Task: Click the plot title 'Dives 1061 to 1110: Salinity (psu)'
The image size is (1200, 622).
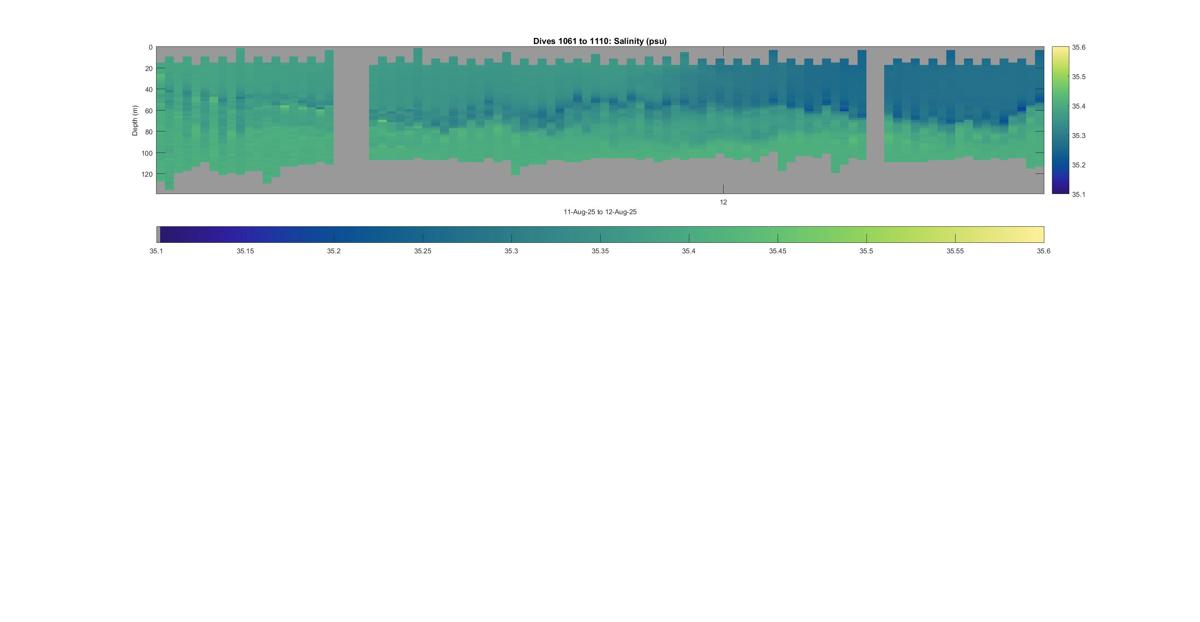Action: pos(600,41)
